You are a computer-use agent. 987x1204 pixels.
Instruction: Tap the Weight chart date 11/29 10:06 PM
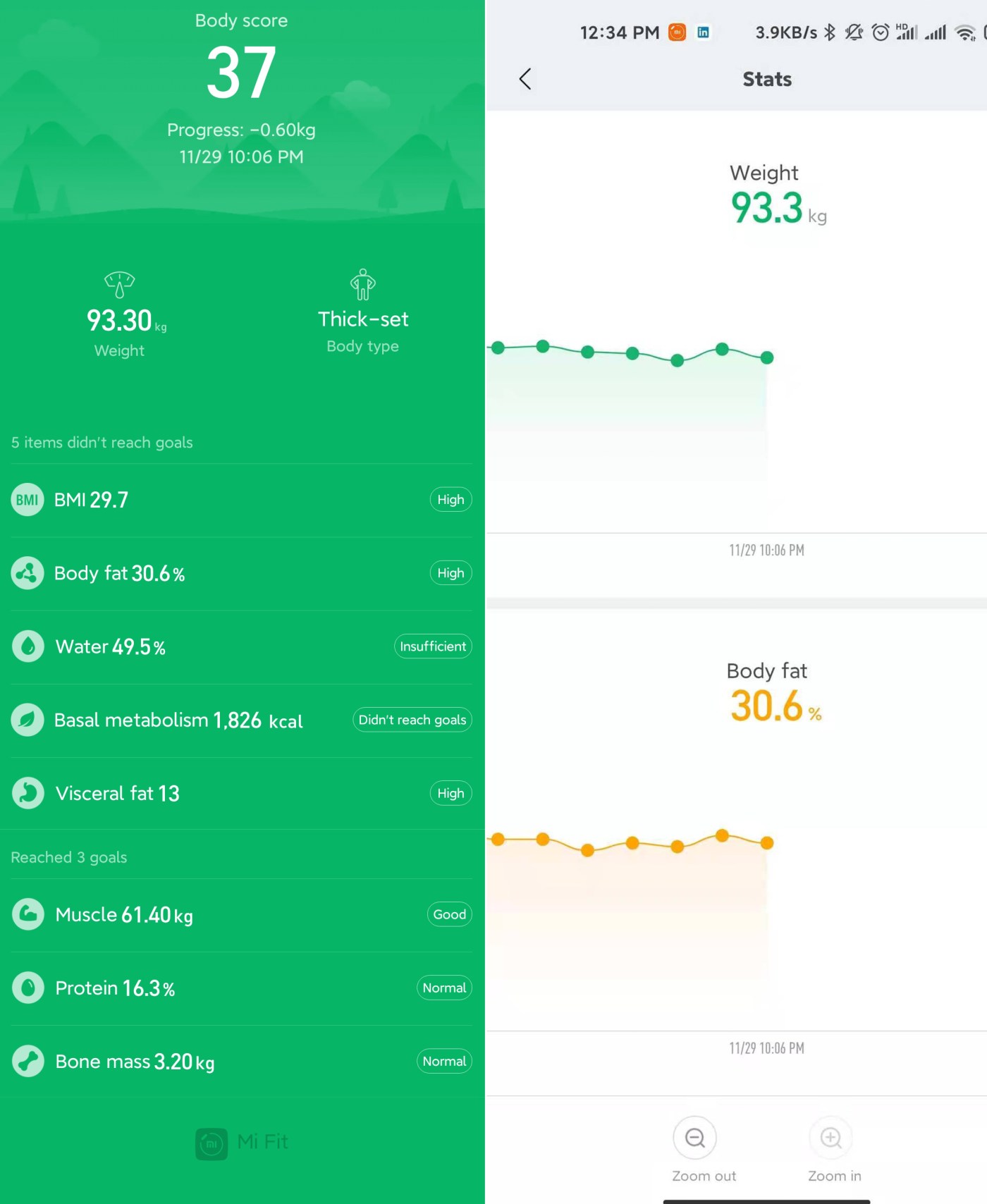point(767,550)
